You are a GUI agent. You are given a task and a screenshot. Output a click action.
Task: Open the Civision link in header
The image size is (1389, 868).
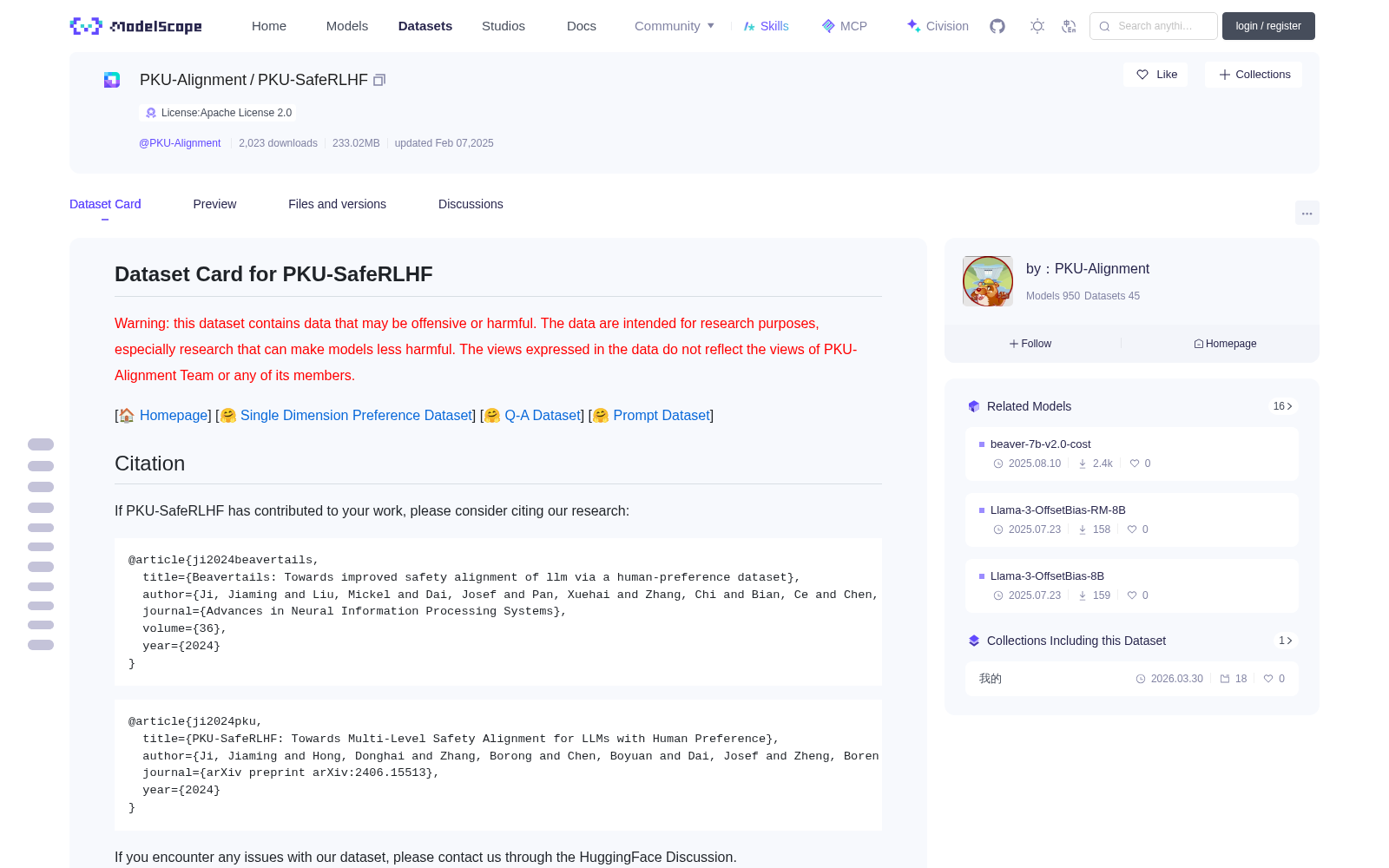(938, 26)
